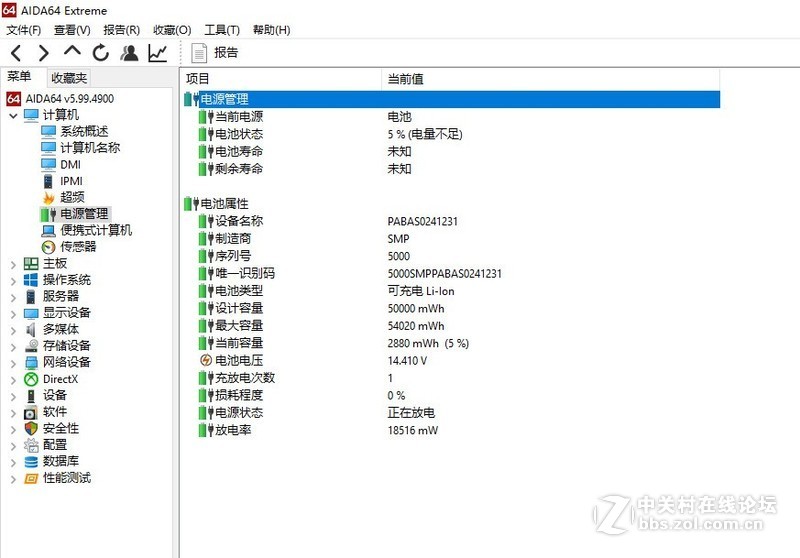Expand the 操作系统 tree node
The height and width of the screenshot is (558, 800).
[13, 281]
